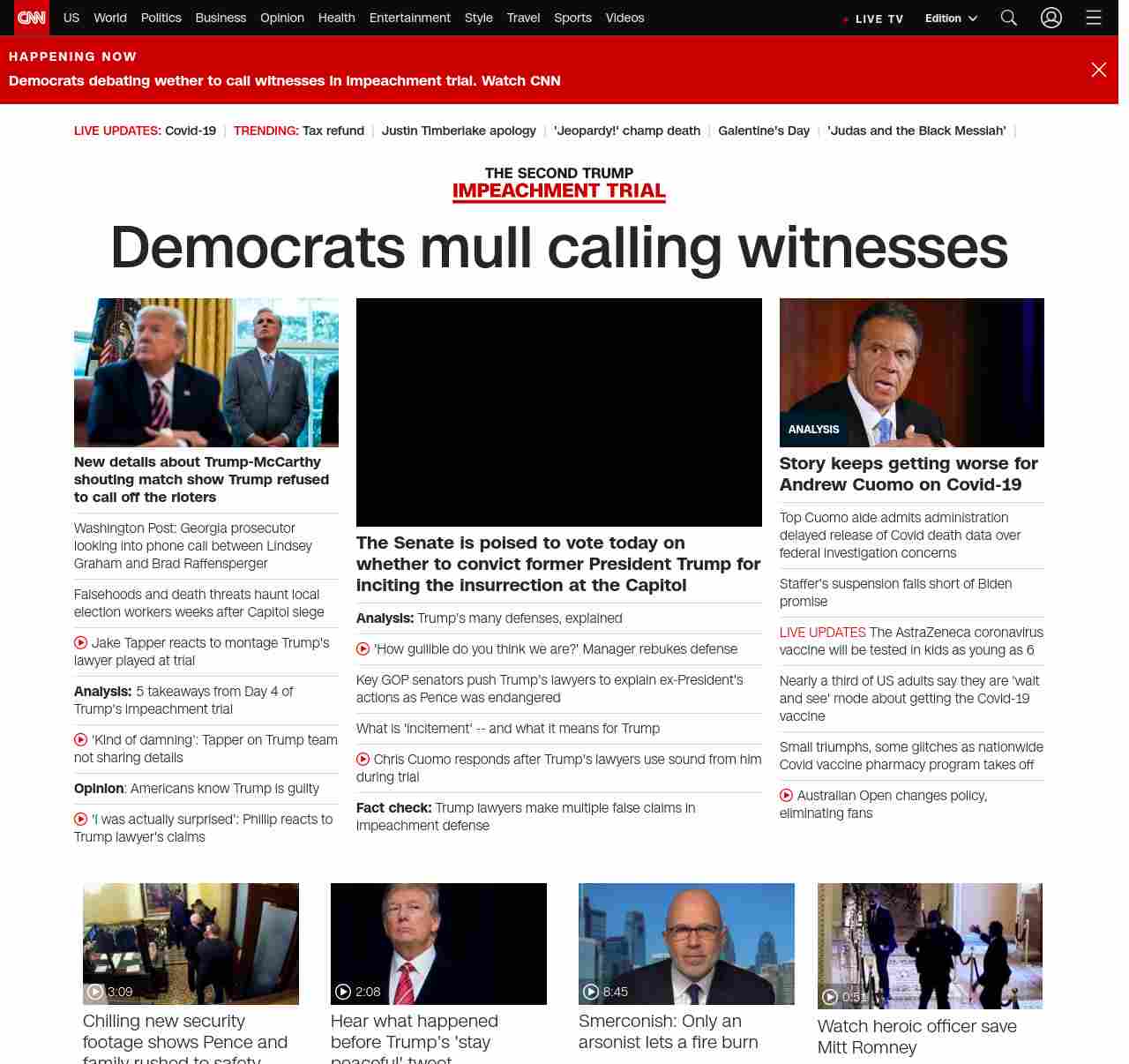Image resolution: width=1129 pixels, height=1064 pixels.
Task: Open the hamburger menu icon
Action: click(1094, 18)
